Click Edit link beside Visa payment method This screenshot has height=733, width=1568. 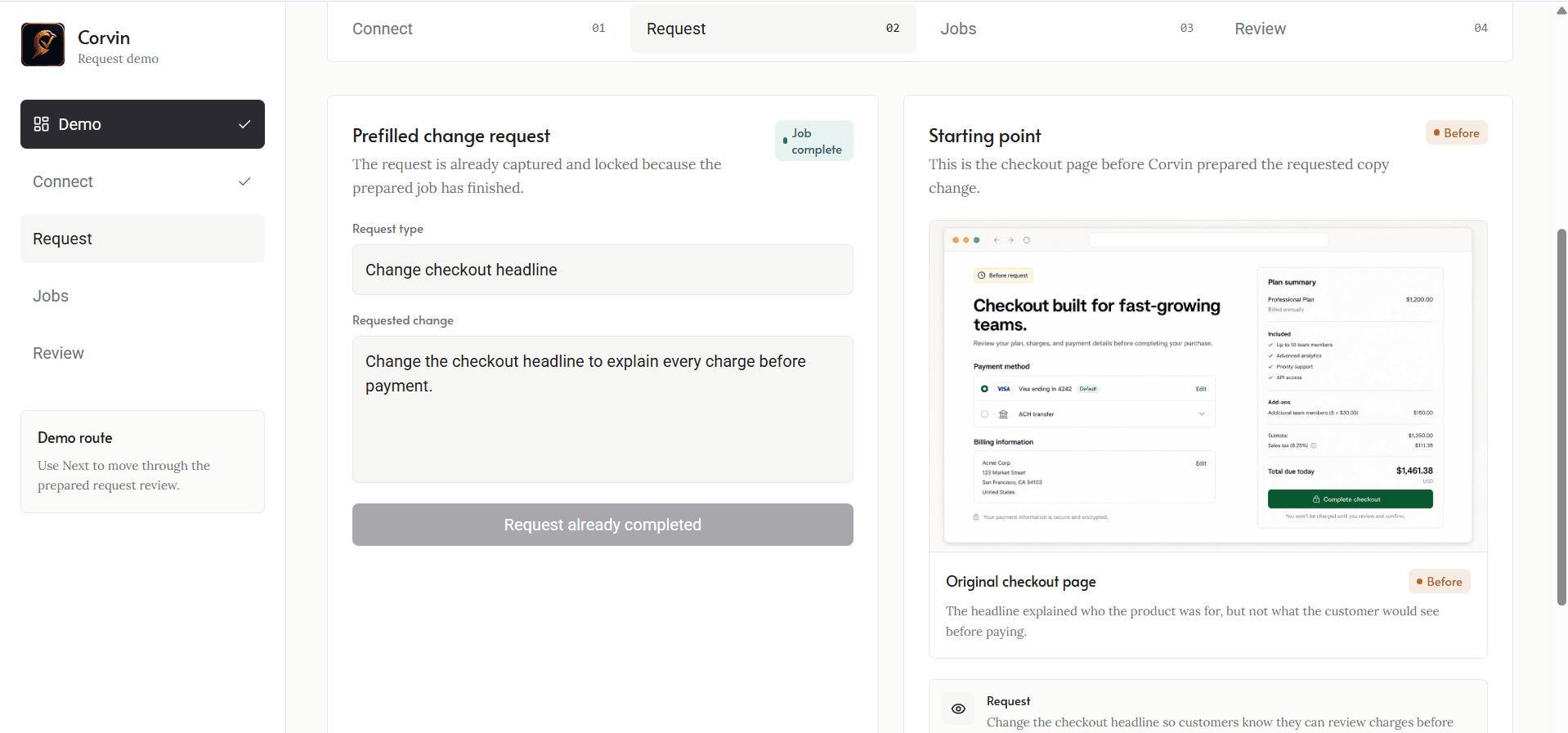(x=1201, y=389)
